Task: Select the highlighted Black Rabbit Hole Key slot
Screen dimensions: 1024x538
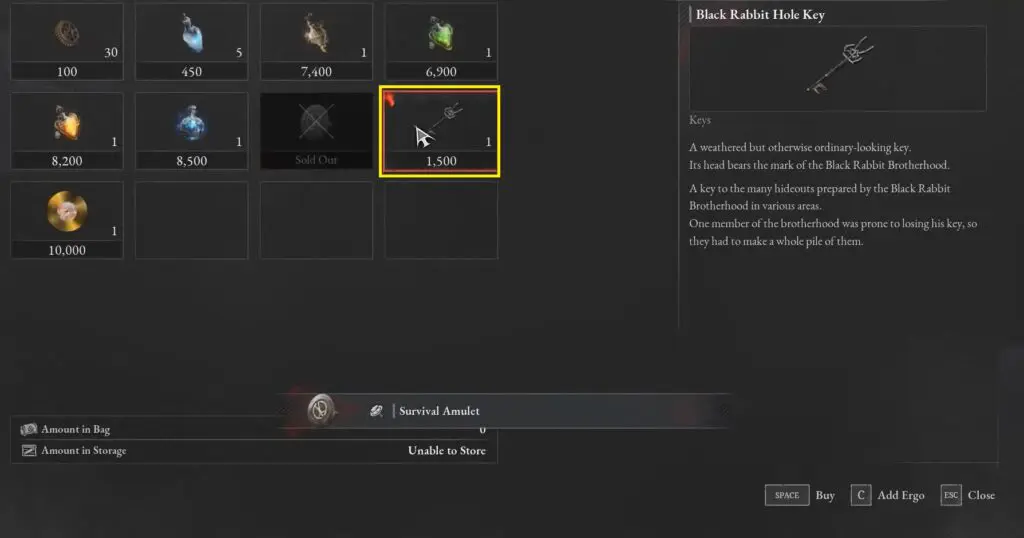Action: click(440, 131)
